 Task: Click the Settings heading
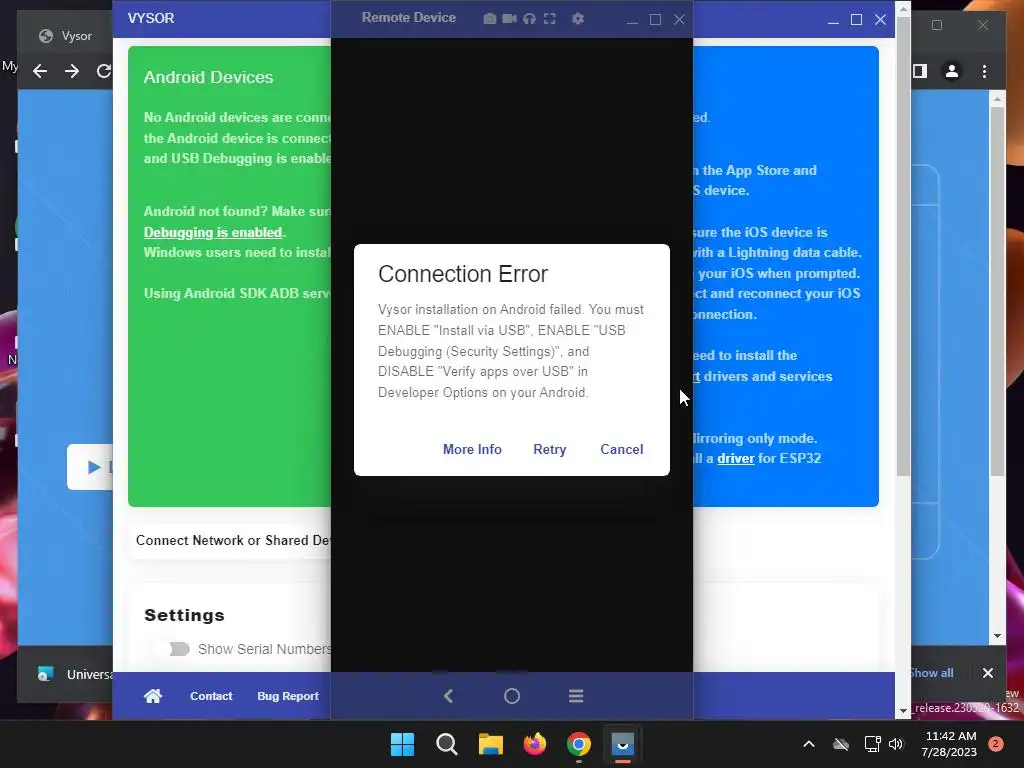[184, 615]
